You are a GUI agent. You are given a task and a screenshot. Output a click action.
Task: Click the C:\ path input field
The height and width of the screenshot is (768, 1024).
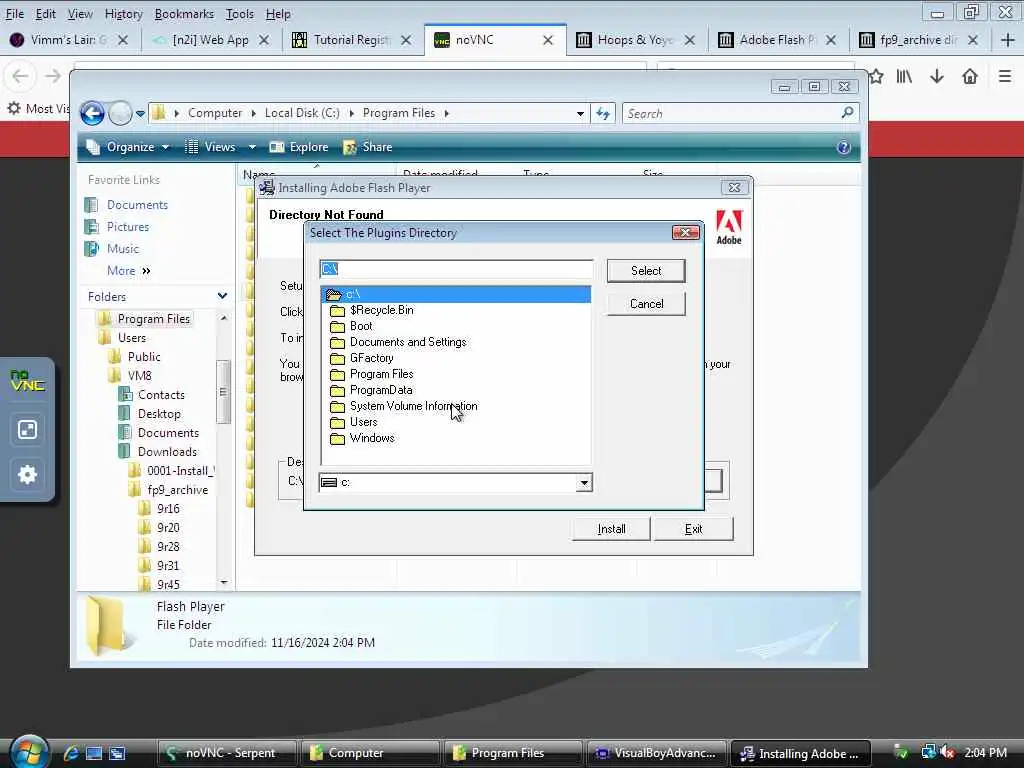tap(456, 269)
